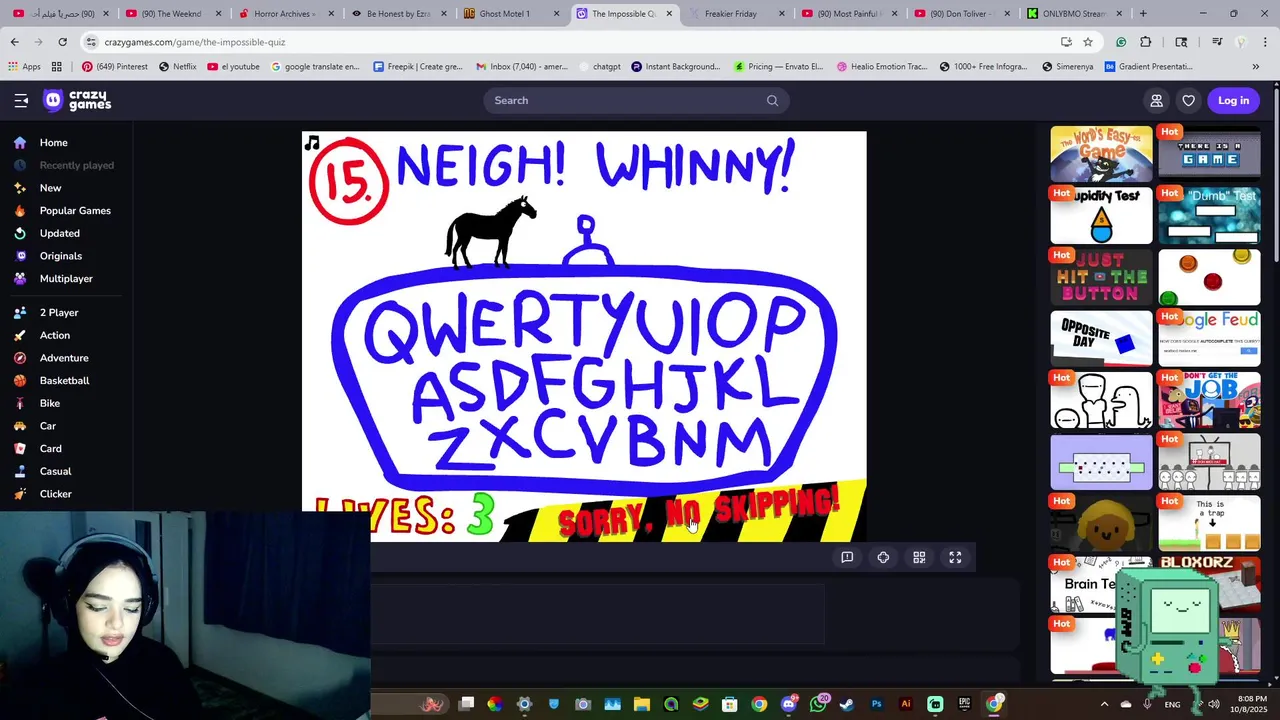Open the Netflix bookmark
1280x720 pixels.
(177, 67)
